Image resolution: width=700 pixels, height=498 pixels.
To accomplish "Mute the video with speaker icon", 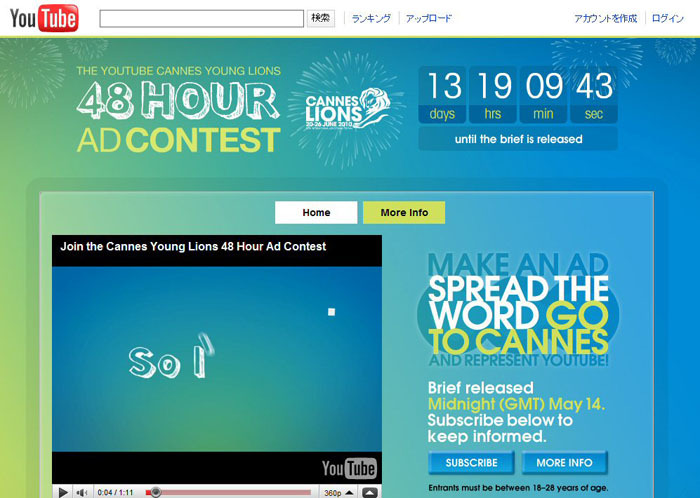I will (82, 492).
